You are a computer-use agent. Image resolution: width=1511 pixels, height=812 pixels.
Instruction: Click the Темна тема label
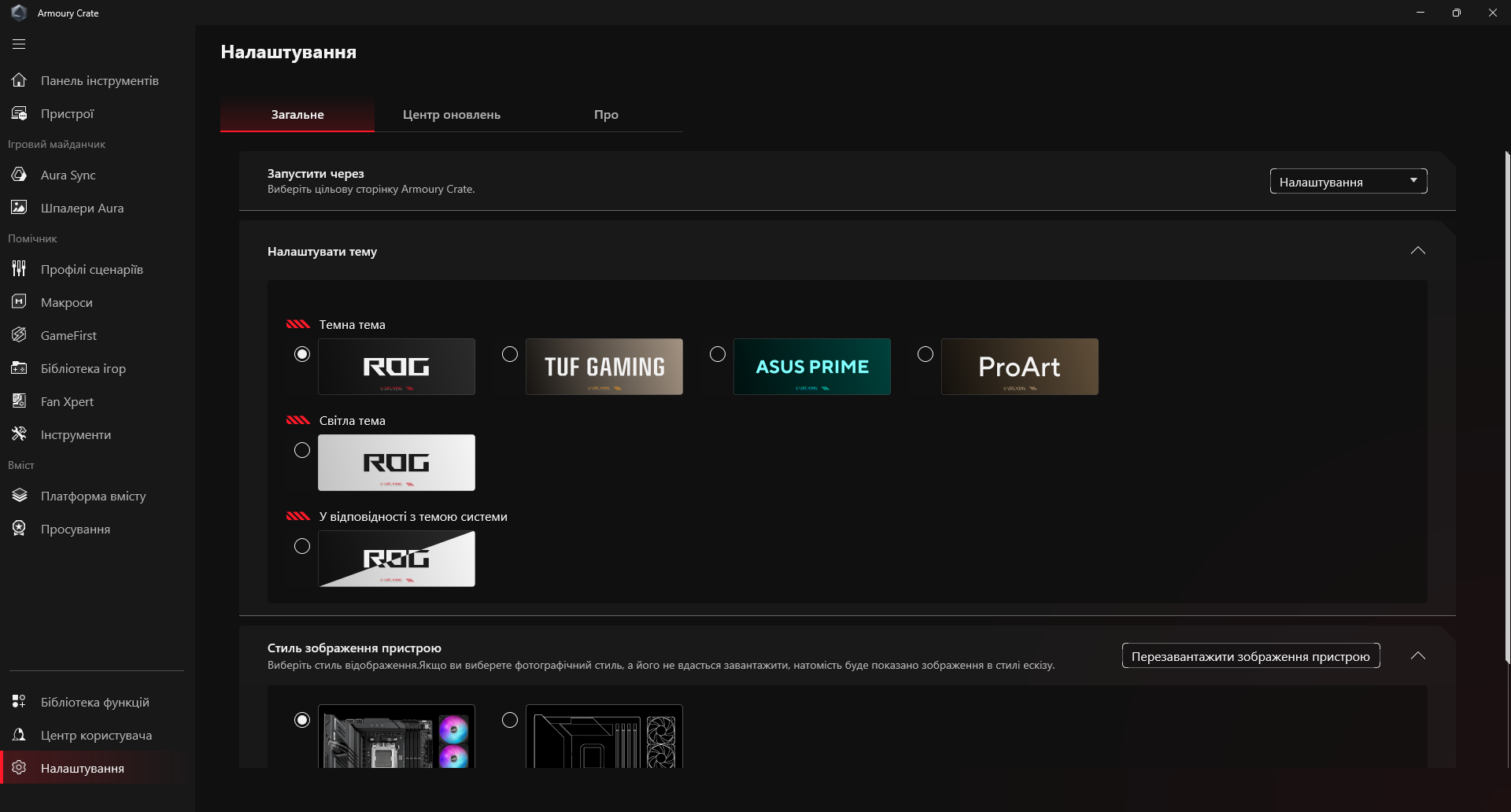coord(352,325)
